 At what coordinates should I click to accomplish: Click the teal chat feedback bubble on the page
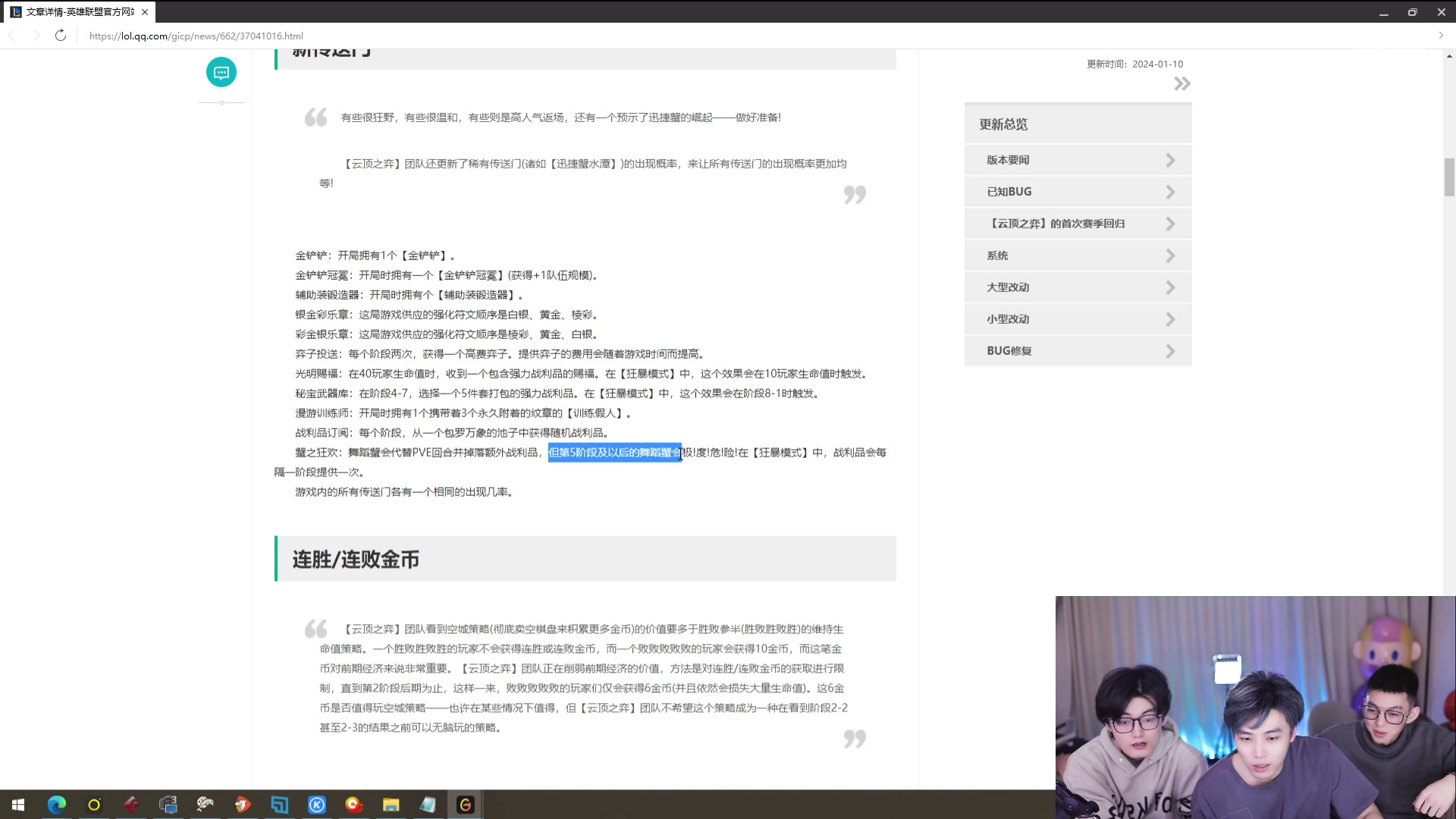click(221, 72)
